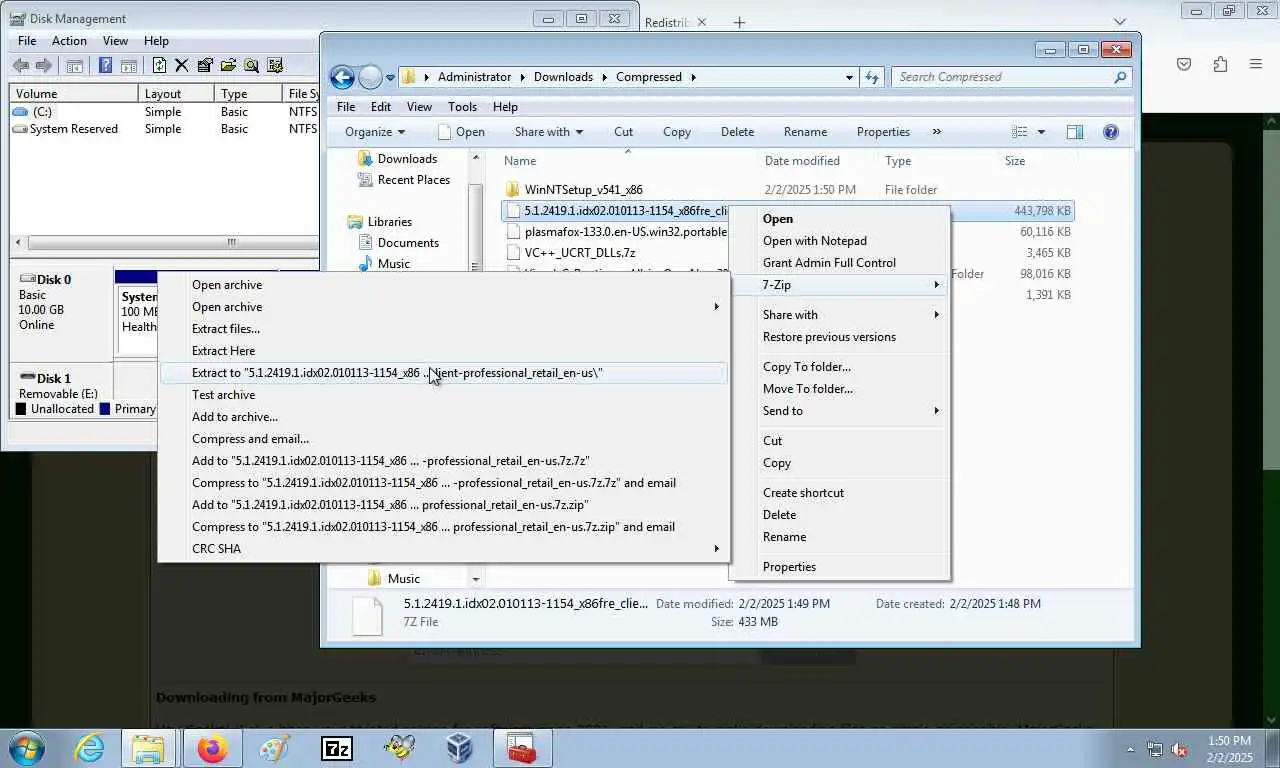The height and width of the screenshot is (768, 1280).
Task: Click the Back arrow in Disk Management toolbar
Action: click(20, 66)
